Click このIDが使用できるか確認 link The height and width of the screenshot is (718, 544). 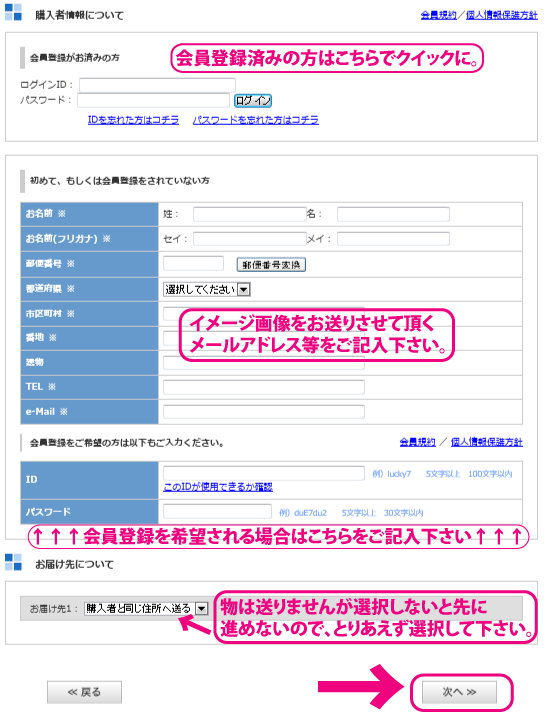218,487
